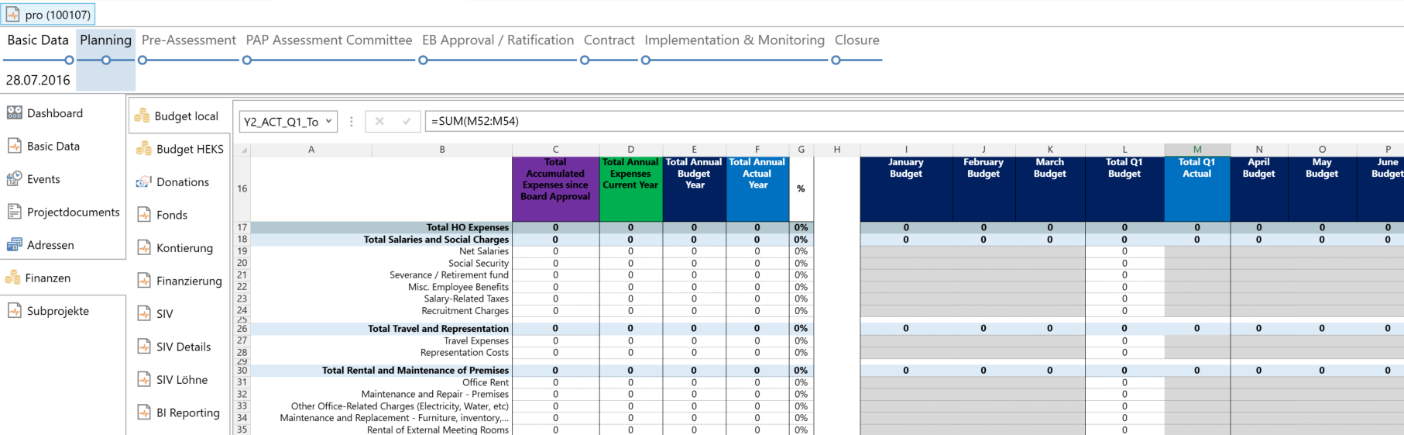Select the Adressen icon

click(14, 245)
